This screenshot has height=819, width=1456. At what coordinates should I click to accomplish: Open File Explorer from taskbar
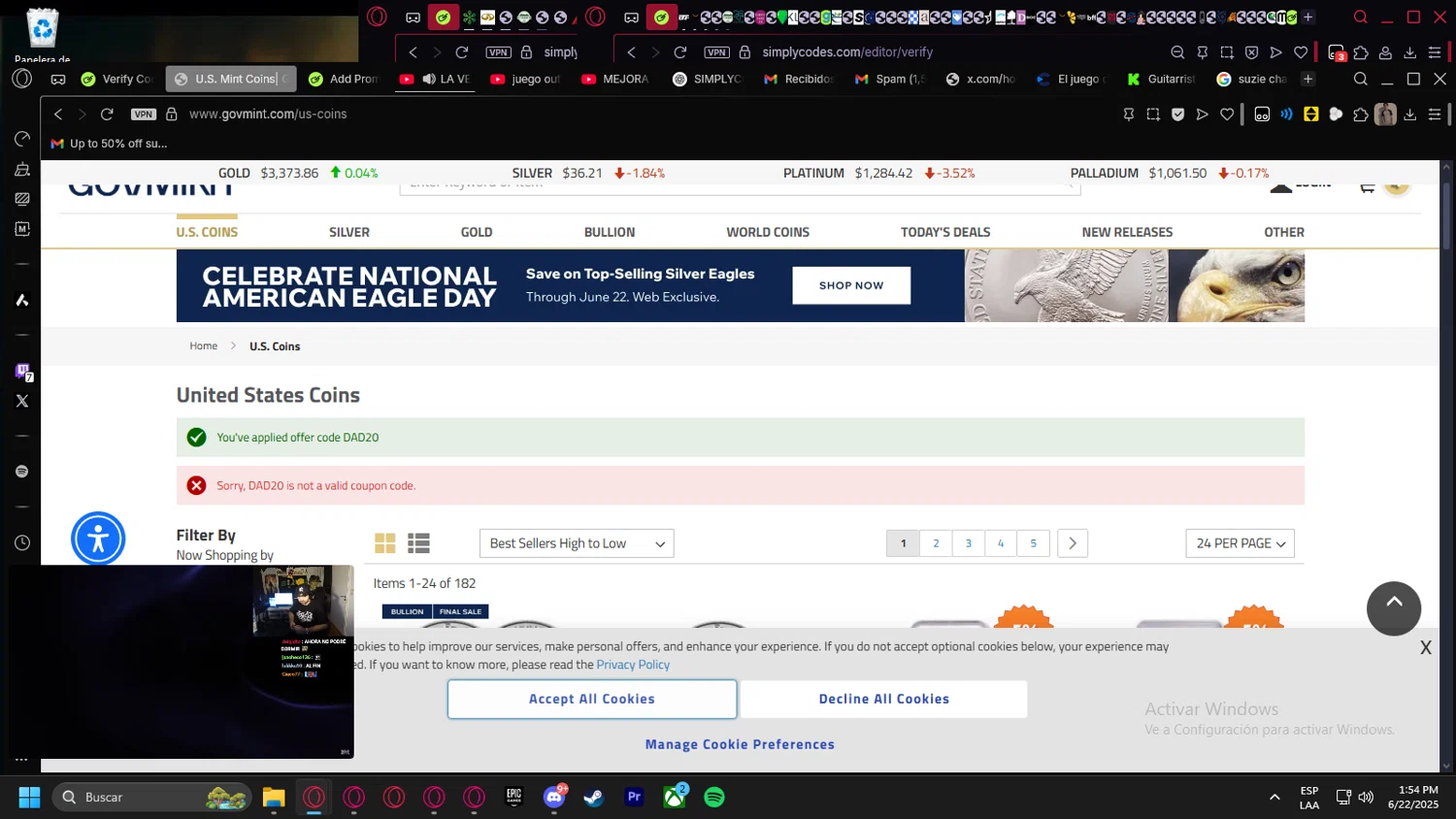pos(274,798)
